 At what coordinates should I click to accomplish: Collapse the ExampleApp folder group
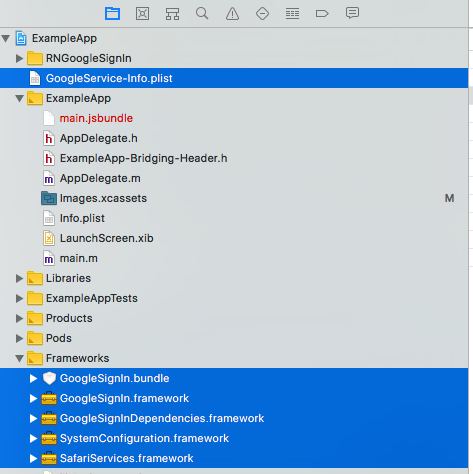pos(20,98)
